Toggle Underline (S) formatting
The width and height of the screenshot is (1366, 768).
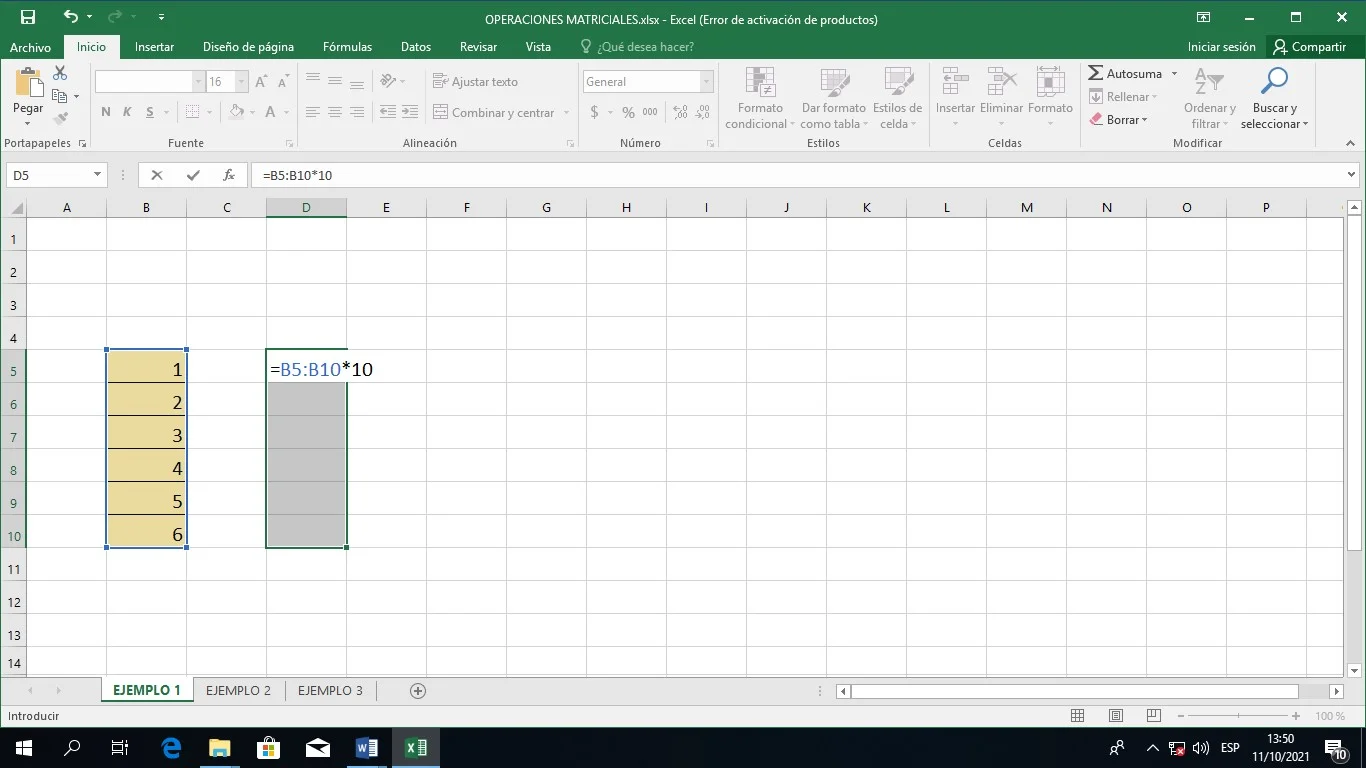[x=150, y=113]
